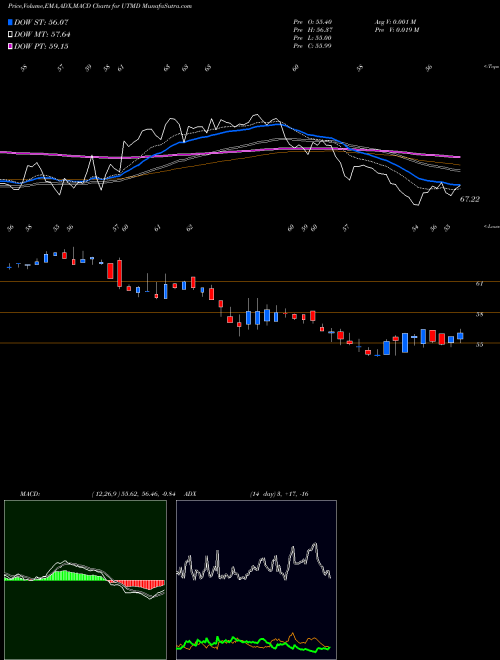Click the white DOW MT legend swatch
This screenshot has width=500, height=660.
point(10,35)
